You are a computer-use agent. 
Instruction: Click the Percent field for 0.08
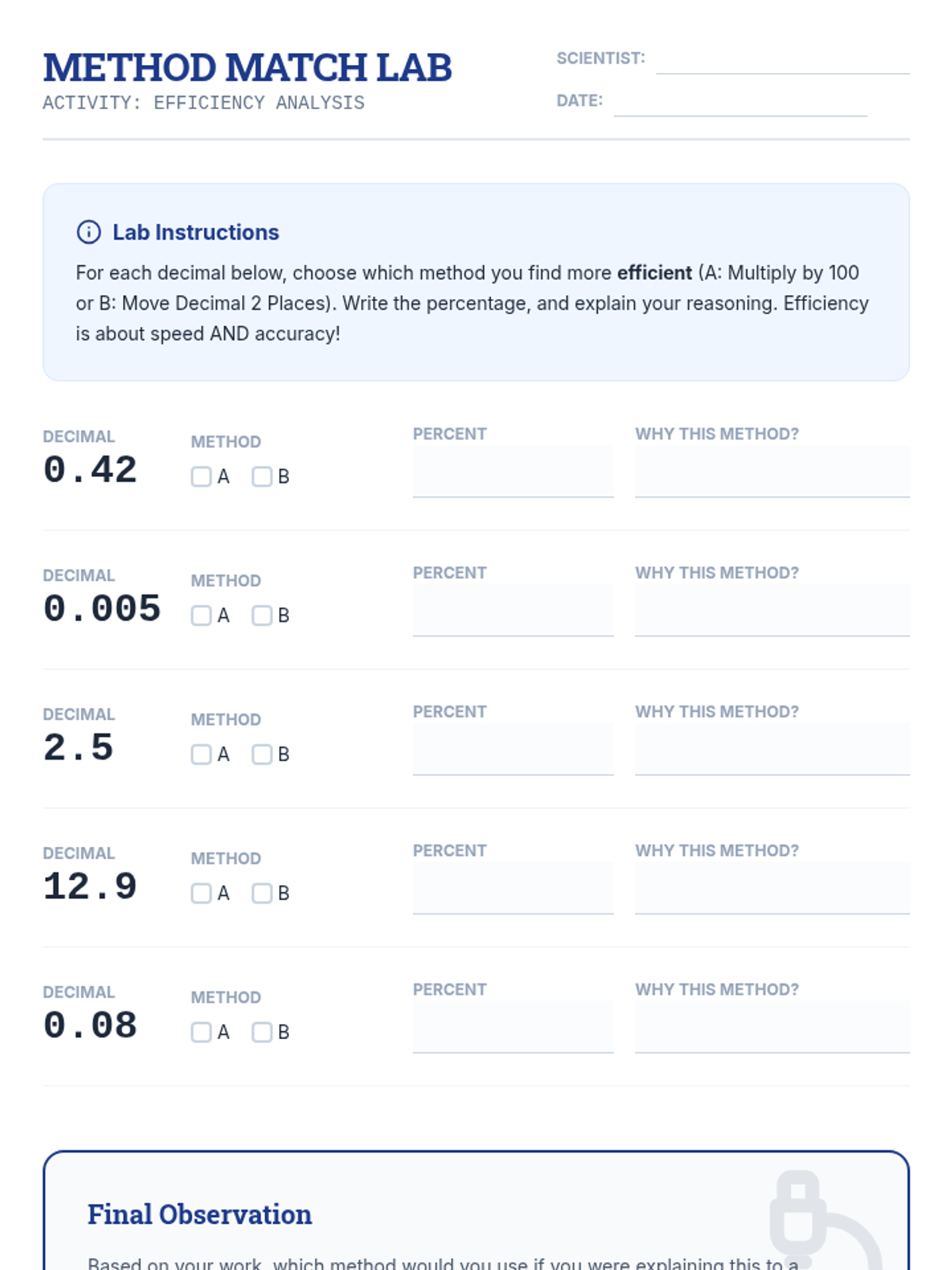tap(513, 1027)
